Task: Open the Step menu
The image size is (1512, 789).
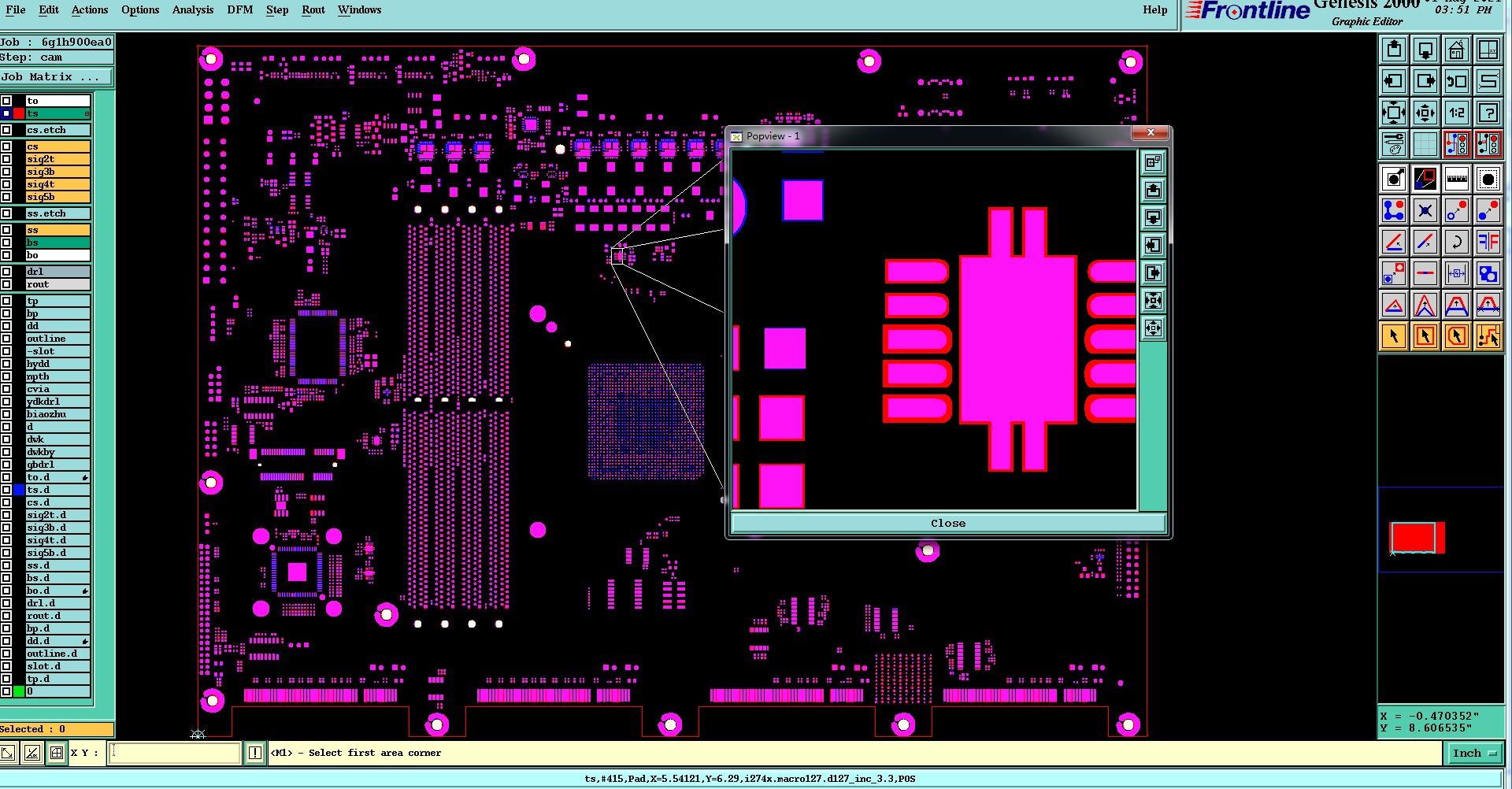Action: 277,9
